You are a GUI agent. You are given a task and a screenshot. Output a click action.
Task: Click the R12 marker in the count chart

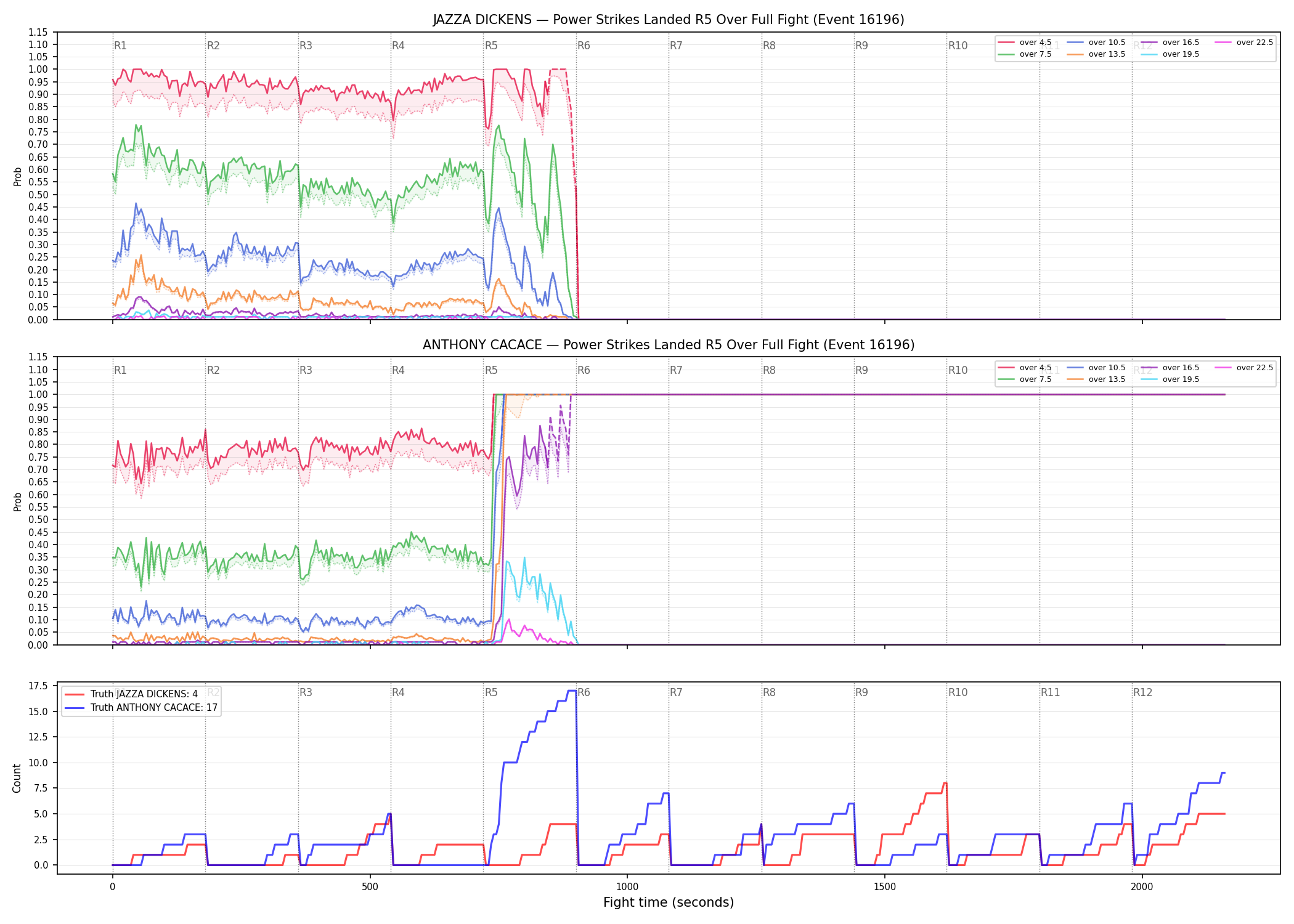1142,692
